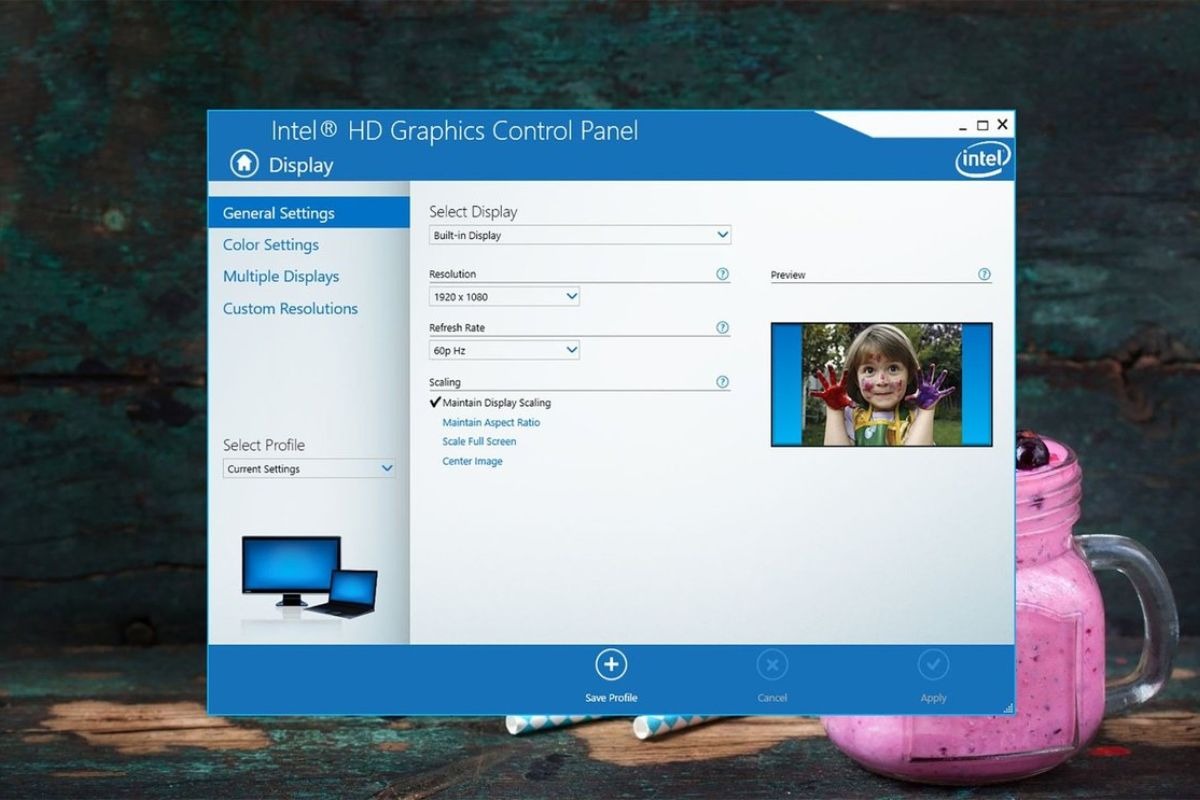Image resolution: width=1200 pixels, height=800 pixels.
Task: Open the Select Profile dropdown
Action: (x=309, y=468)
